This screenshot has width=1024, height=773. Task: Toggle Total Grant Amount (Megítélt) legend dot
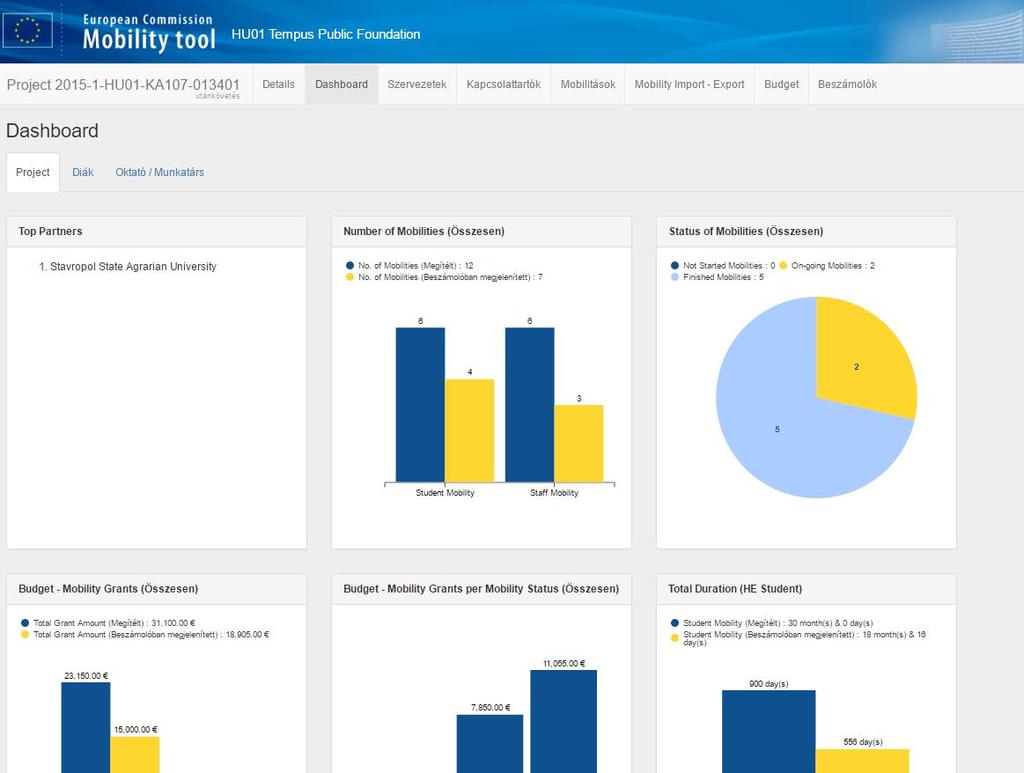tap(25, 623)
